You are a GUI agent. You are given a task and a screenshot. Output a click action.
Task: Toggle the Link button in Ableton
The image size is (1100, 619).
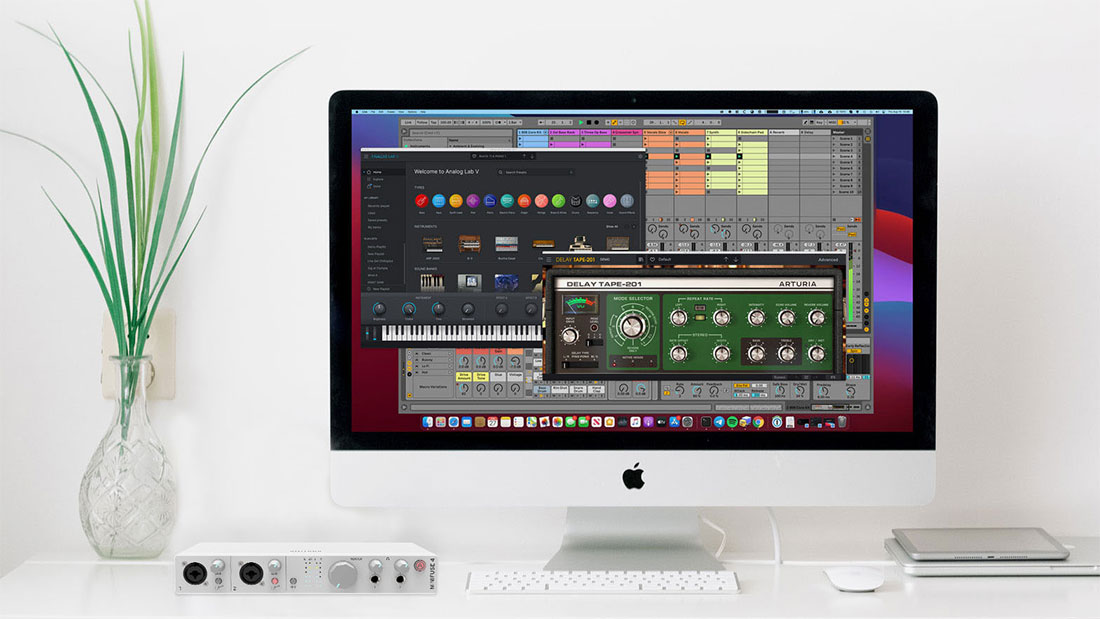408,122
